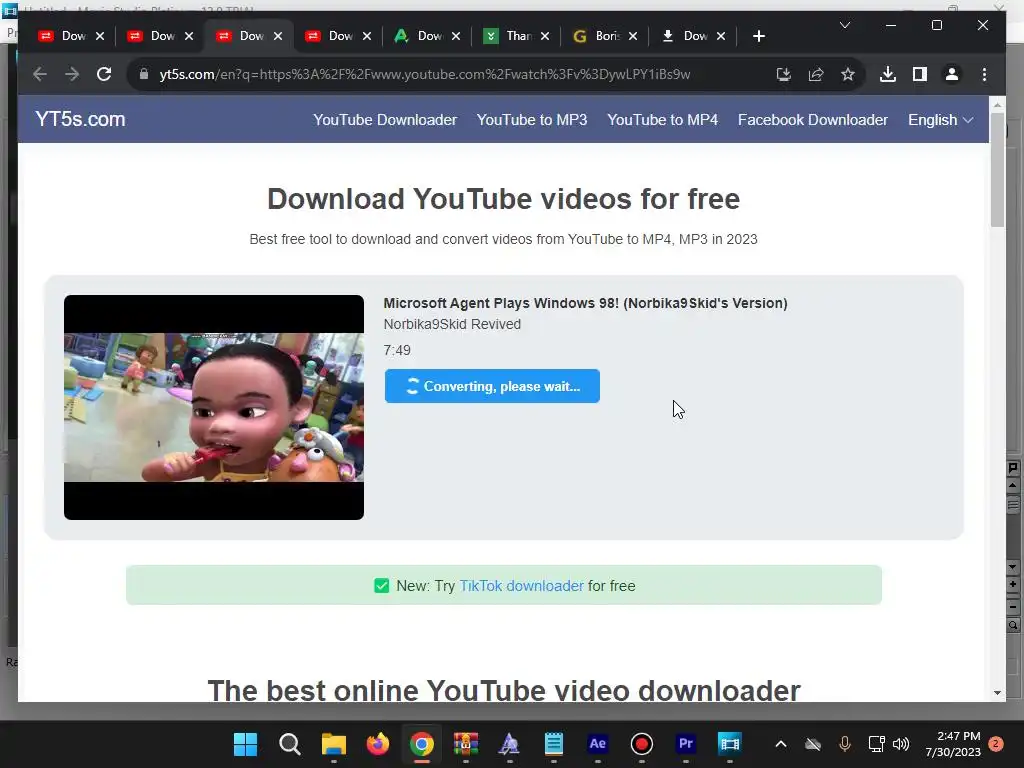Open After Effects from taskbar
The image size is (1024, 768).
(598, 744)
